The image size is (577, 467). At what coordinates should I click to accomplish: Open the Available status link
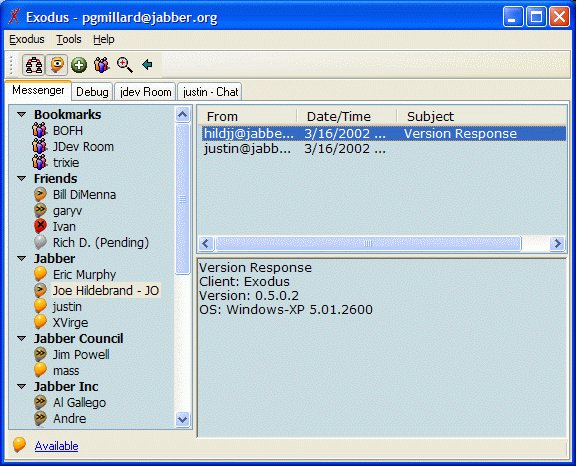[56, 446]
